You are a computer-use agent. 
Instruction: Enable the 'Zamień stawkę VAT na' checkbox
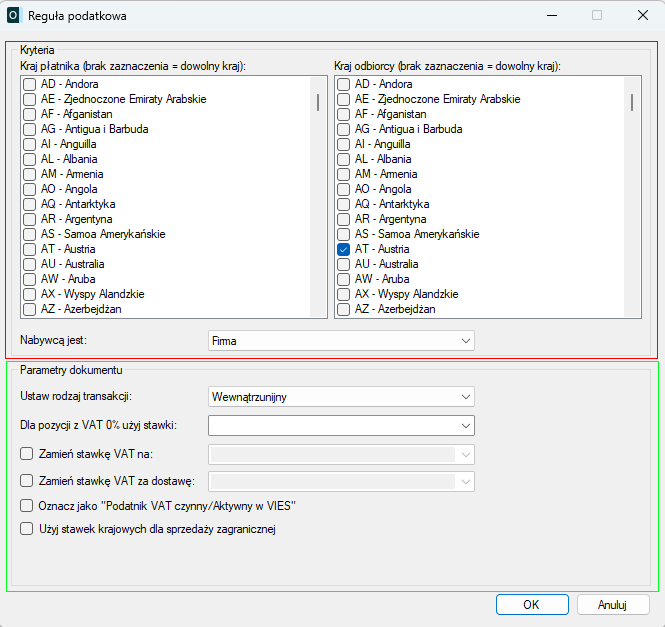(x=28, y=454)
